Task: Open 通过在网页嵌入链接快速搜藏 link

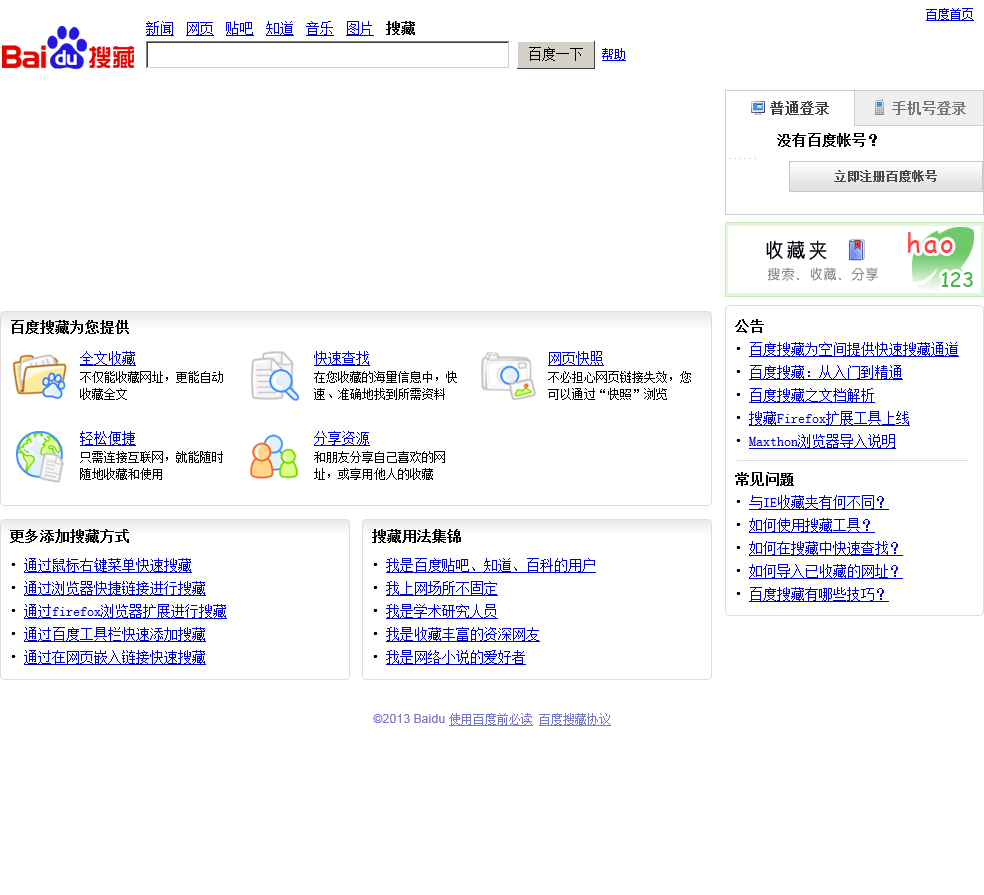Action: coord(114,657)
